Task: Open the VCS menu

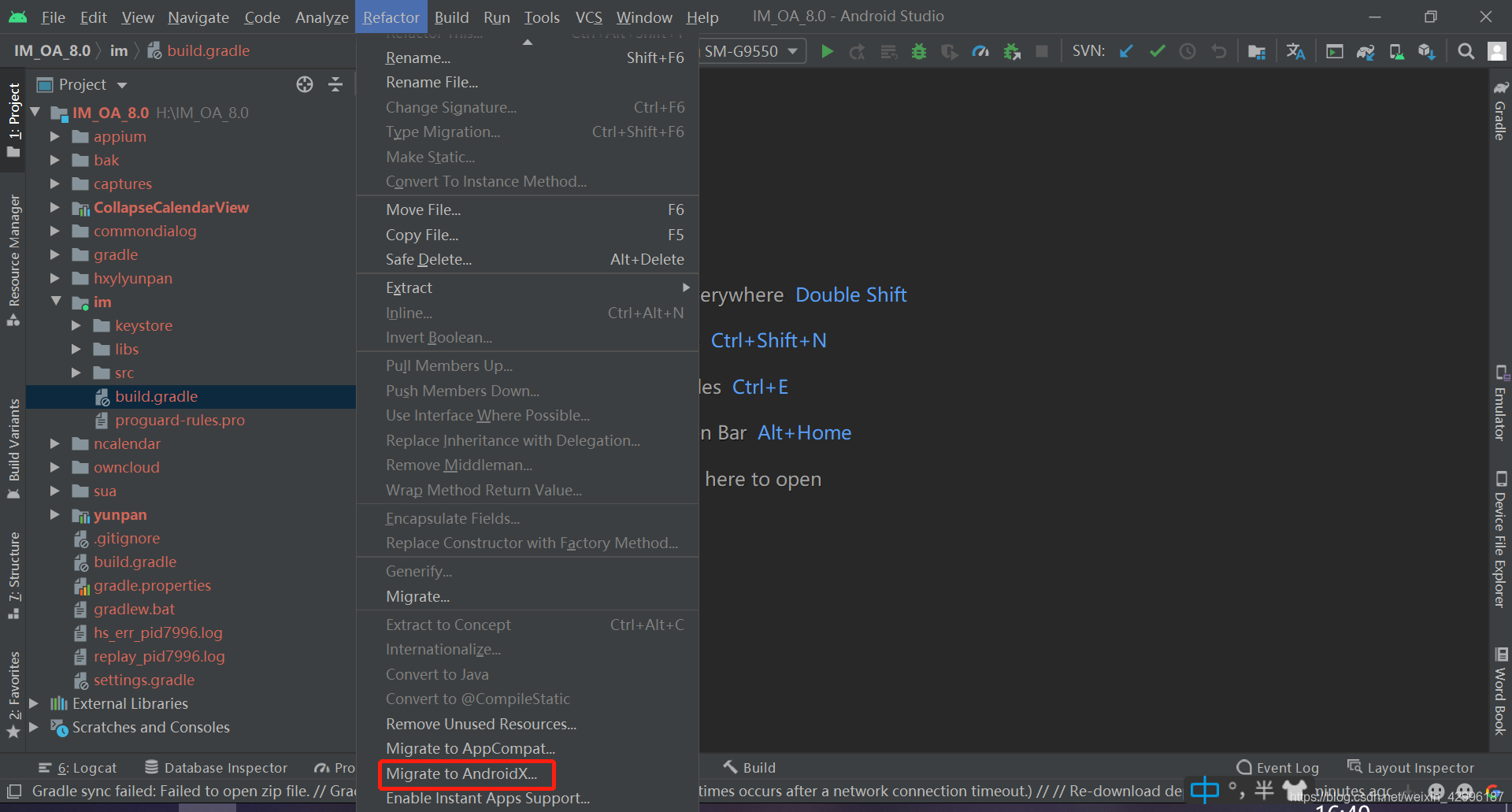Action: tap(588, 17)
